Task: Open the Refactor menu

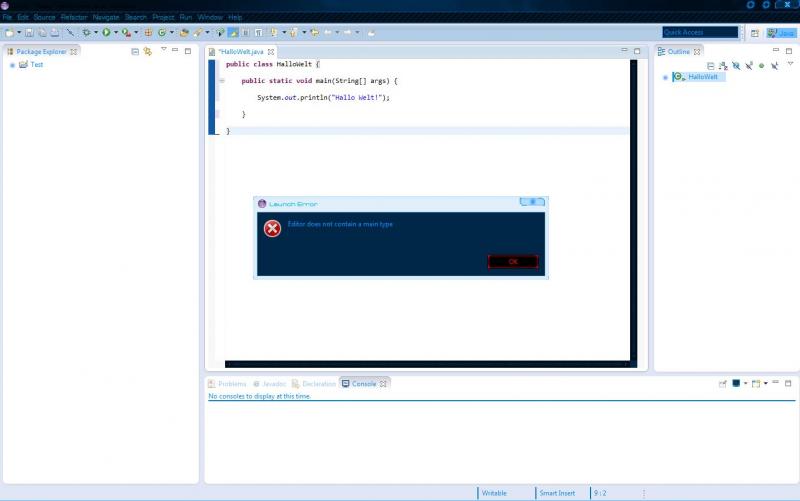Action: pyautogui.click(x=73, y=17)
